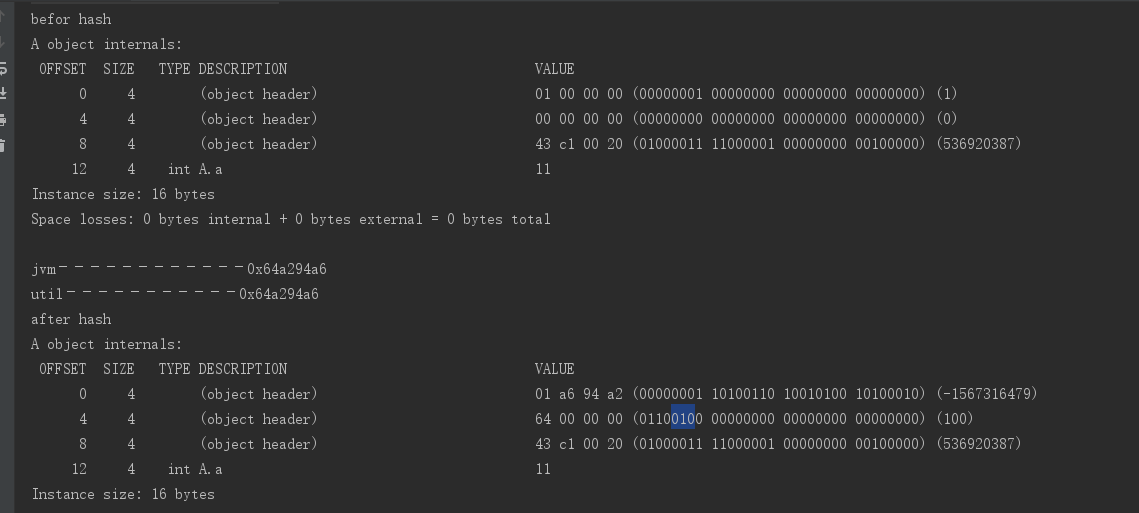This screenshot has width=1139, height=513.
Task: Click the blue highlighted bits in binary value
Action: pos(683,419)
